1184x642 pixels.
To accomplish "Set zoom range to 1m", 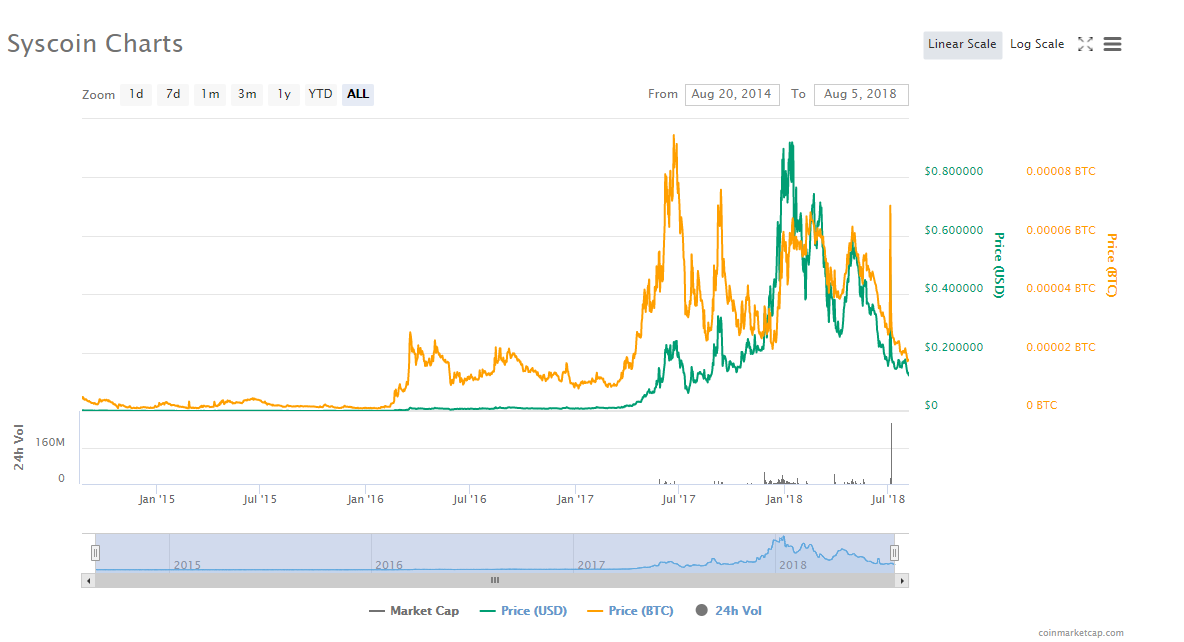I will pyautogui.click(x=210, y=94).
